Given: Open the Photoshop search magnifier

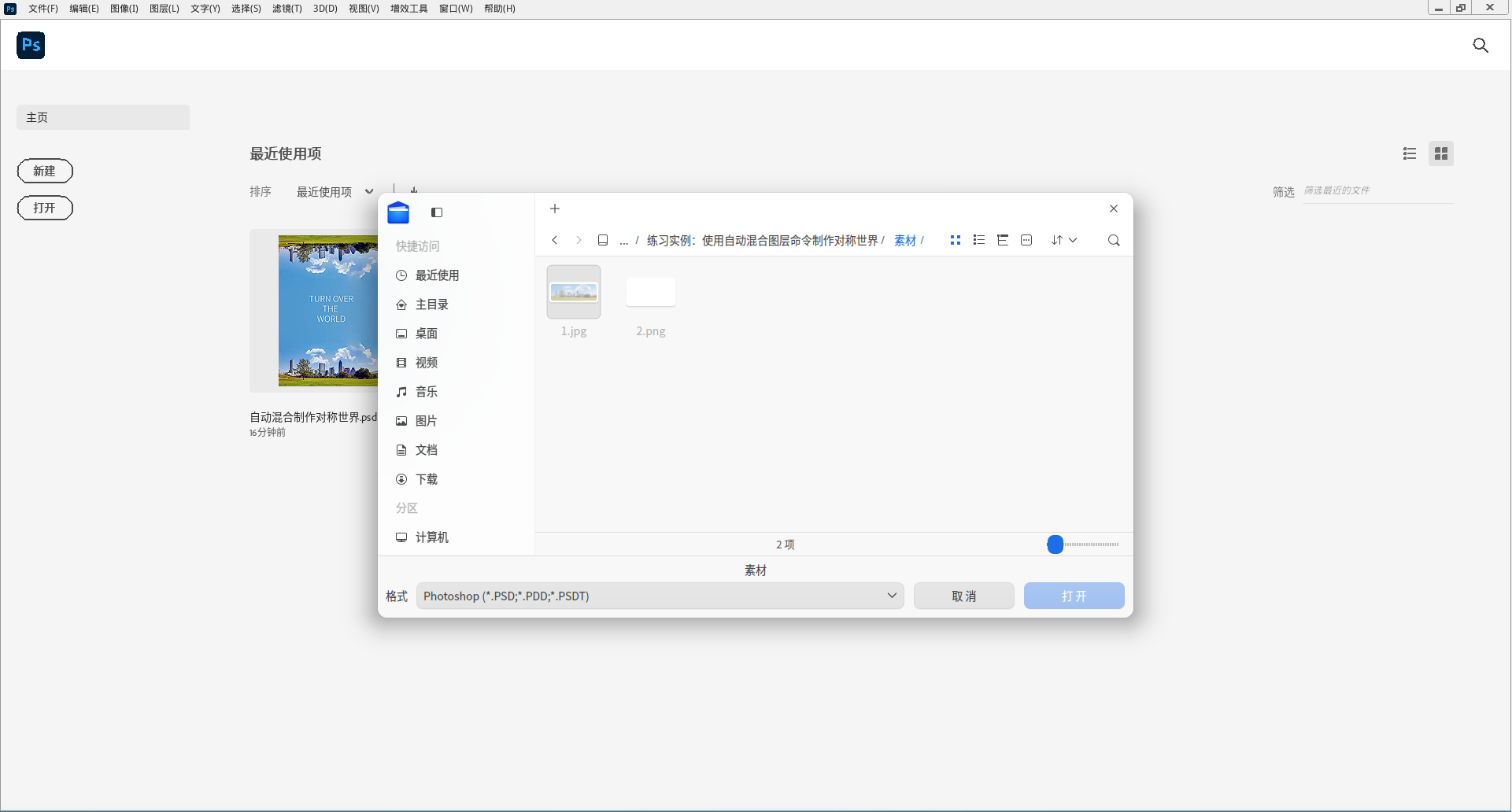Looking at the screenshot, I should coord(1481,46).
